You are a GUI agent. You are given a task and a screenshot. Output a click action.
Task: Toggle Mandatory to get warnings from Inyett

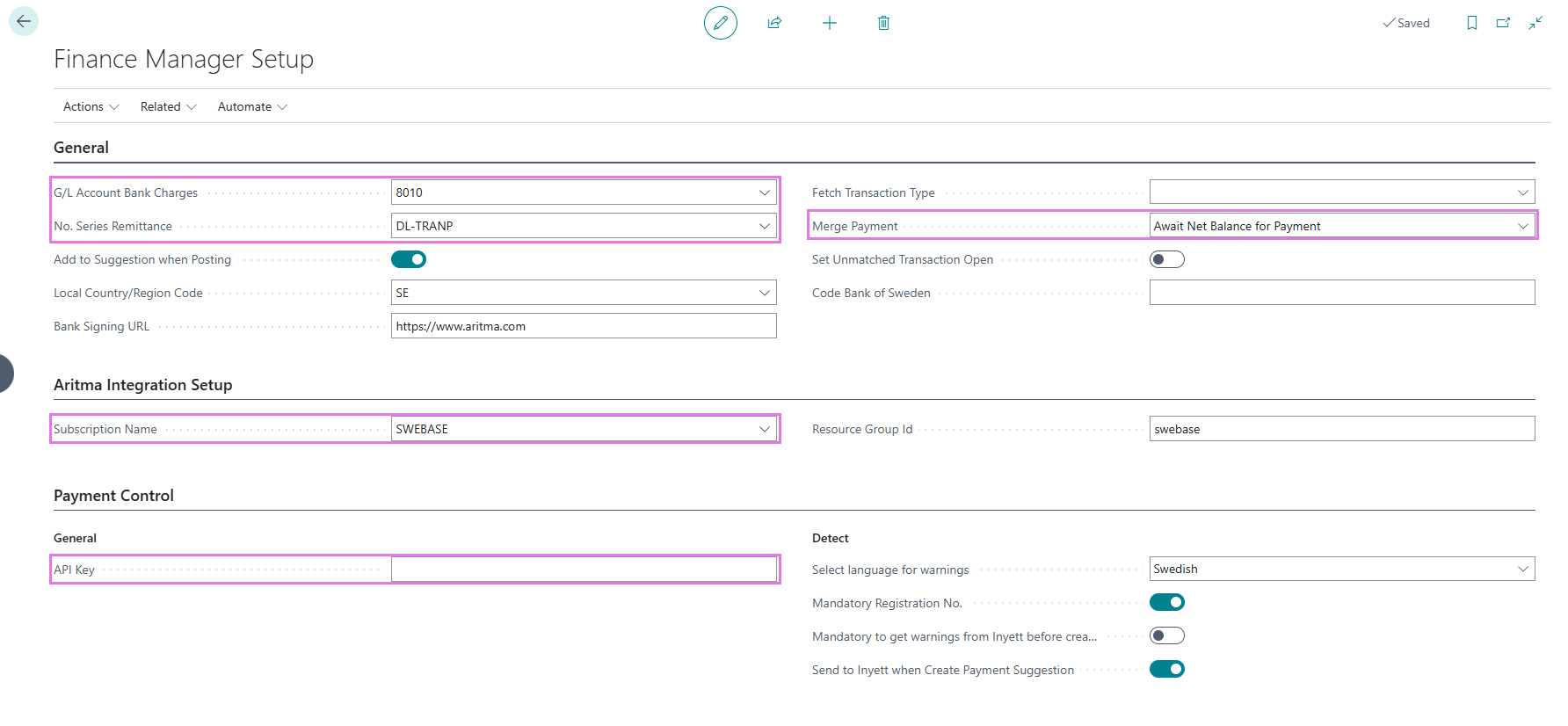tap(1167, 635)
